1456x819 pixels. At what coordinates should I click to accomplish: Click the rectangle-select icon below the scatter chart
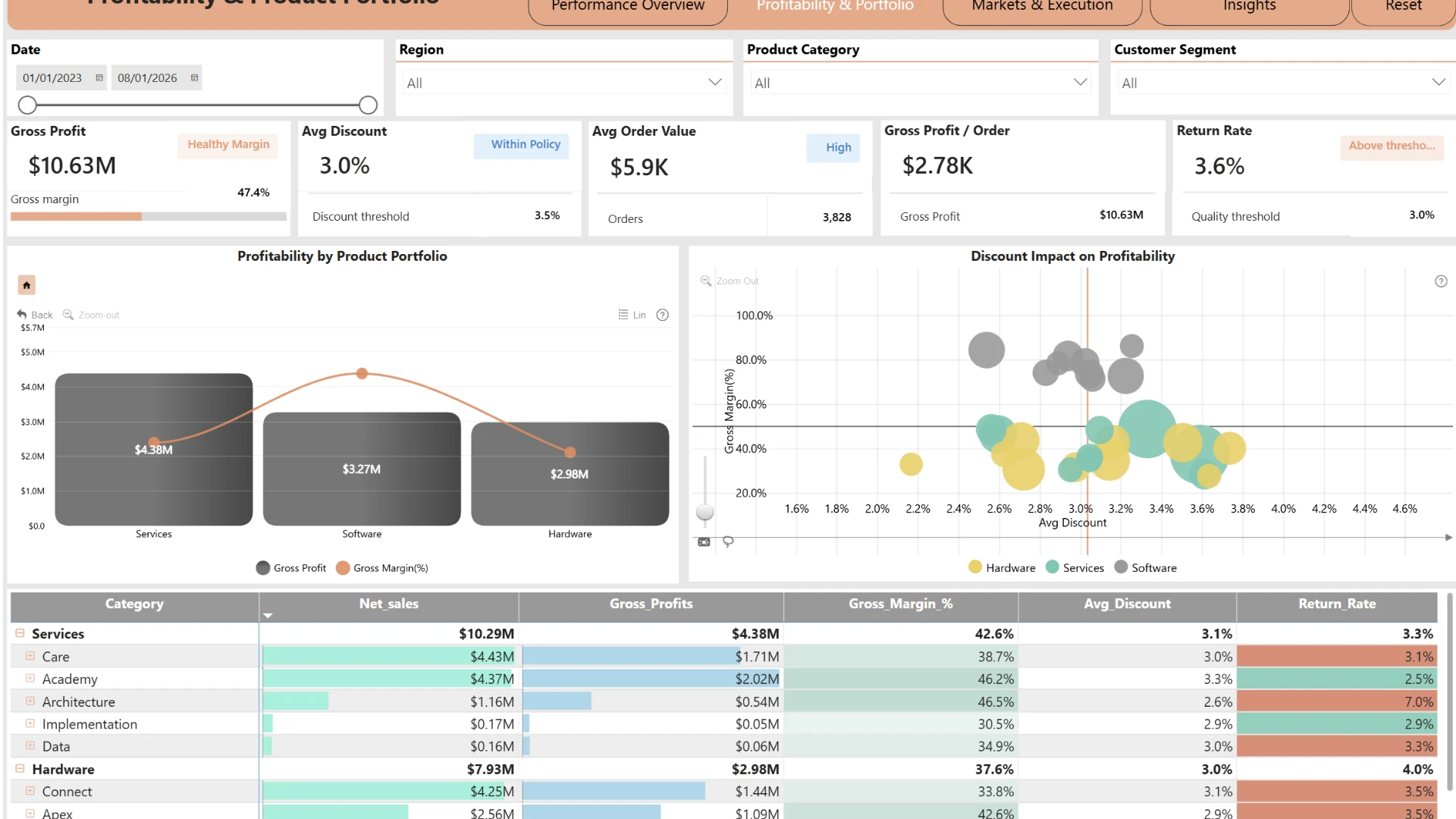(x=704, y=541)
